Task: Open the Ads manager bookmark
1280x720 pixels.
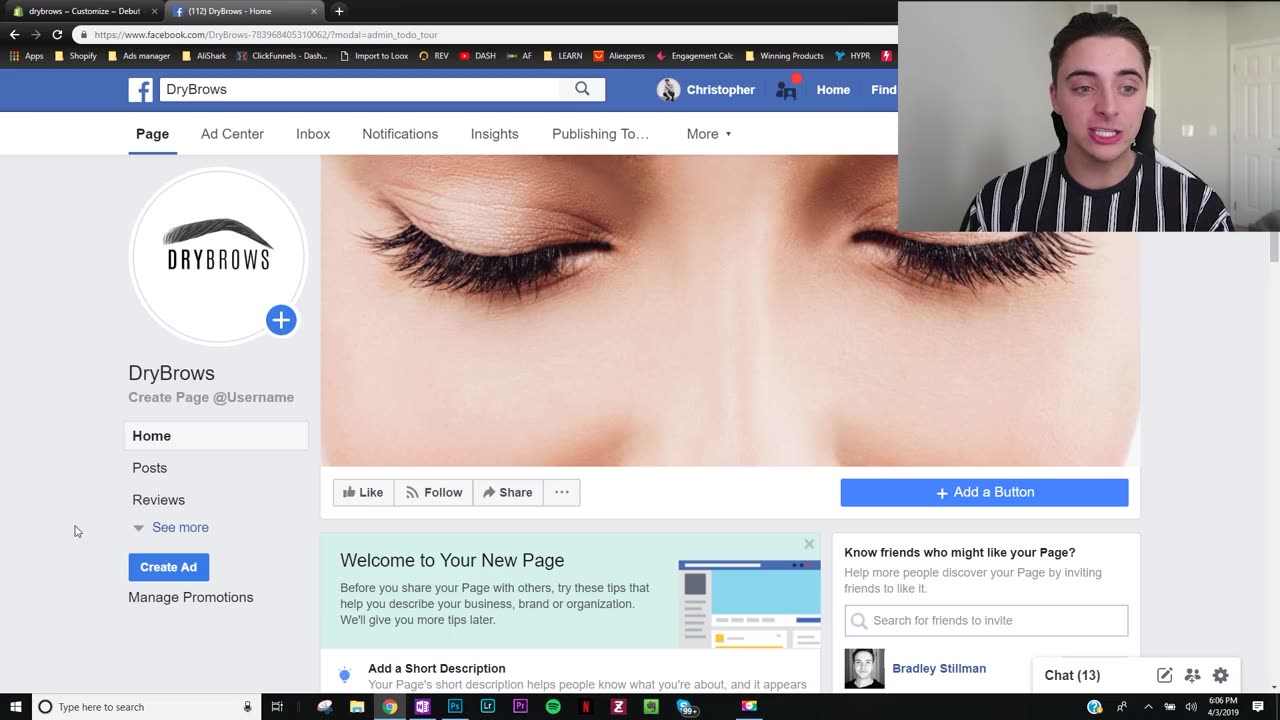Action: tap(139, 56)
